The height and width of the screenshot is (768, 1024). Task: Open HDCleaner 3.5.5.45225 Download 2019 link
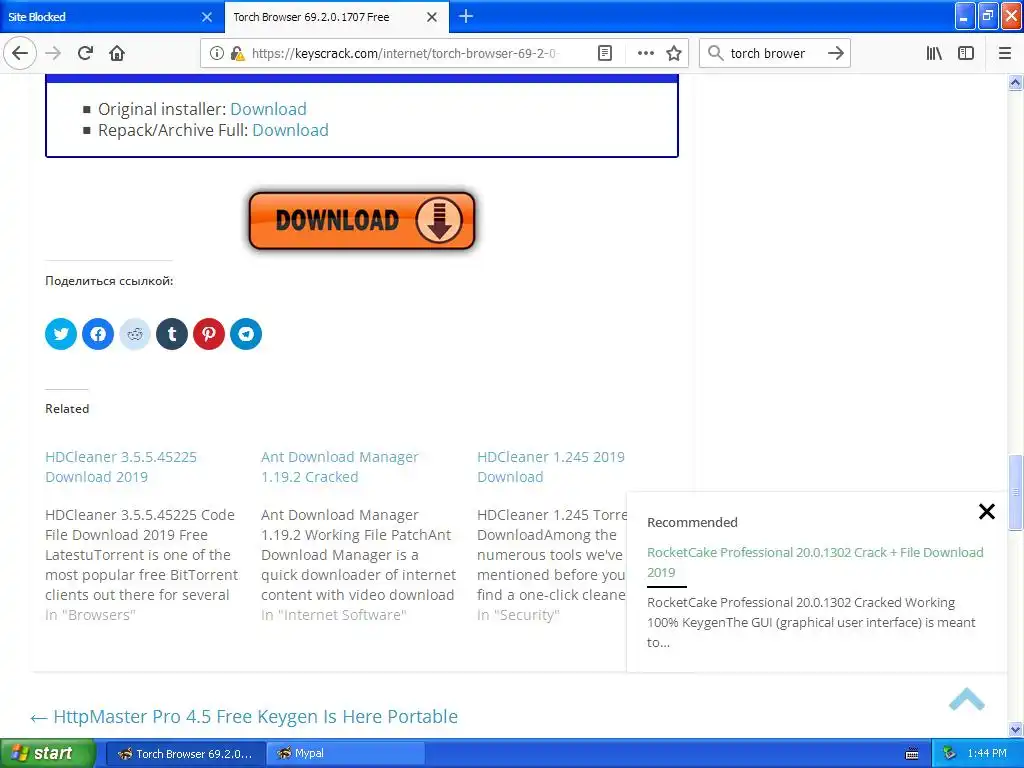[121, 467]
